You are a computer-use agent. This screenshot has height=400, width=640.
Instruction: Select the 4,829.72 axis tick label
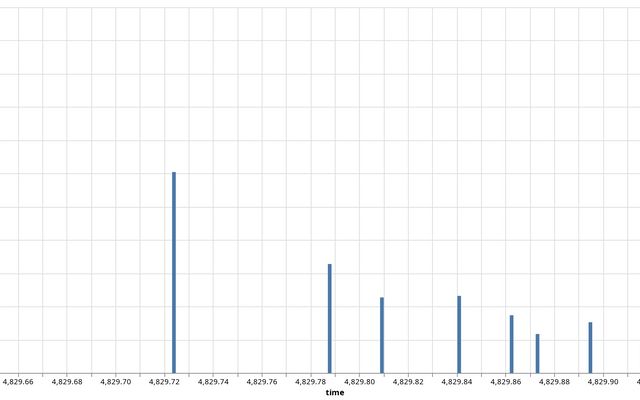coord(165,381)
